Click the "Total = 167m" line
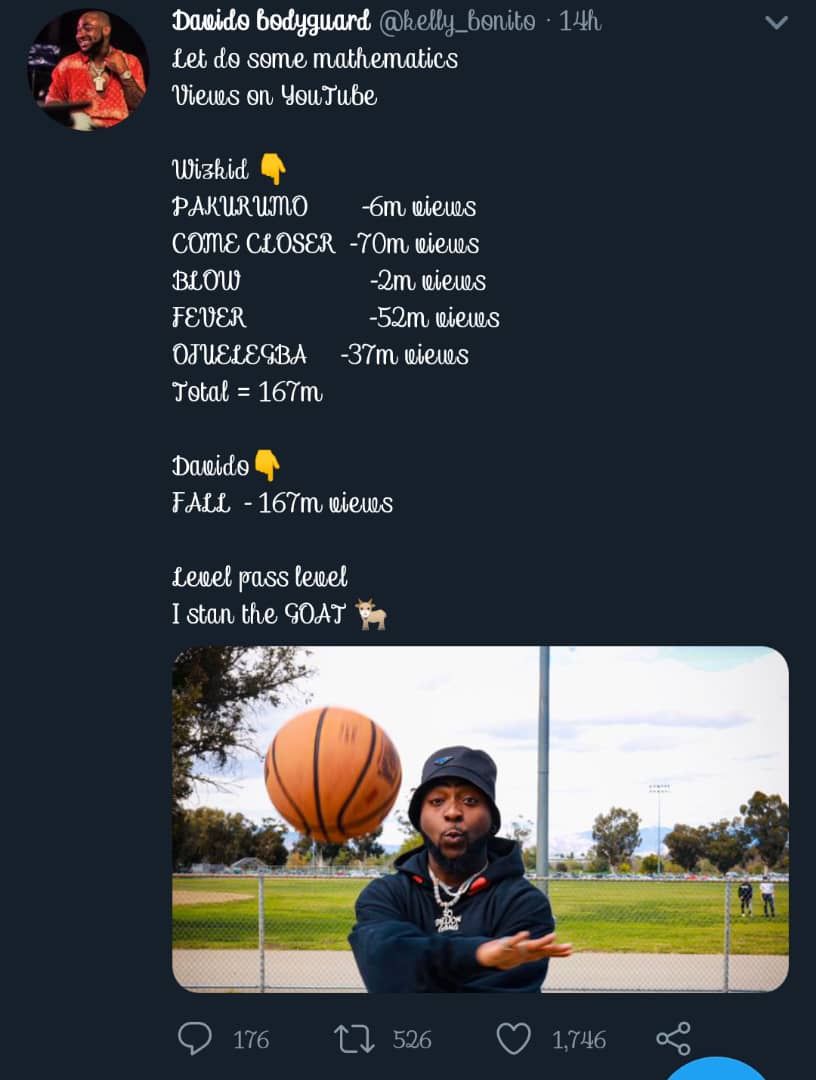 (247, 392)
